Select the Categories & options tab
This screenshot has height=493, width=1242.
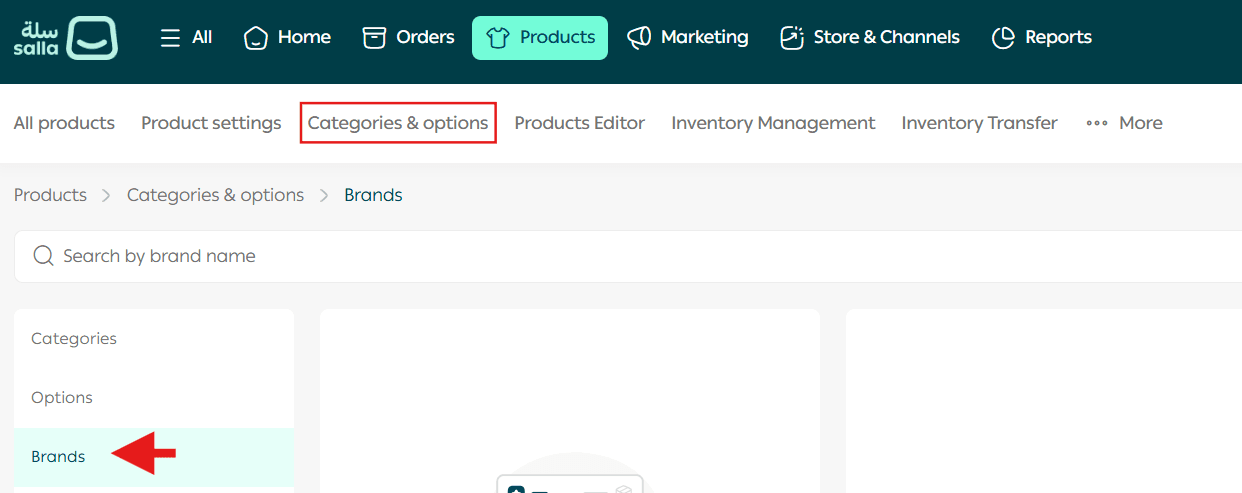[398, 123]
